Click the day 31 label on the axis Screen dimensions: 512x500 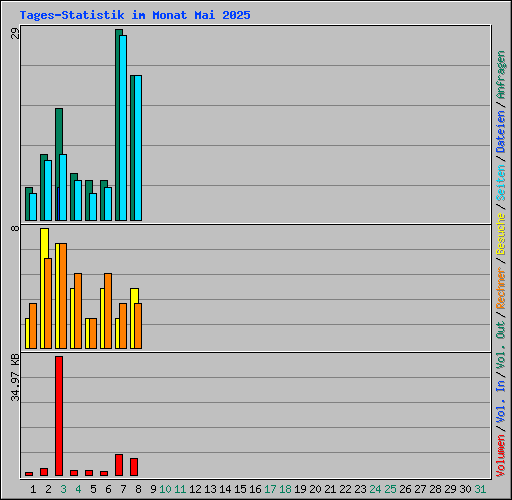480,489
